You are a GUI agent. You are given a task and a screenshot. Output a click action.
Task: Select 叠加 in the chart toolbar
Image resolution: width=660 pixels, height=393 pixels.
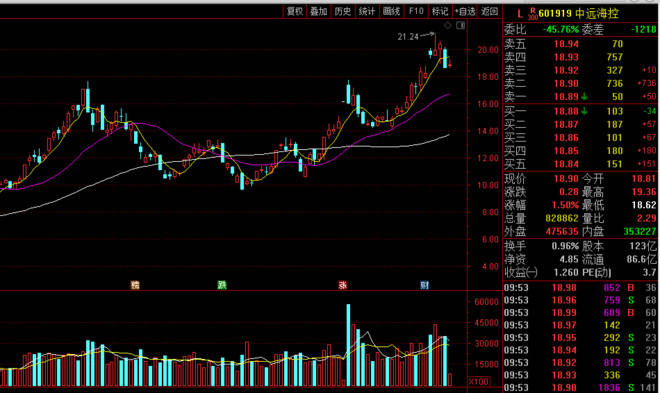pyautogui.click(x=319, y=11)
